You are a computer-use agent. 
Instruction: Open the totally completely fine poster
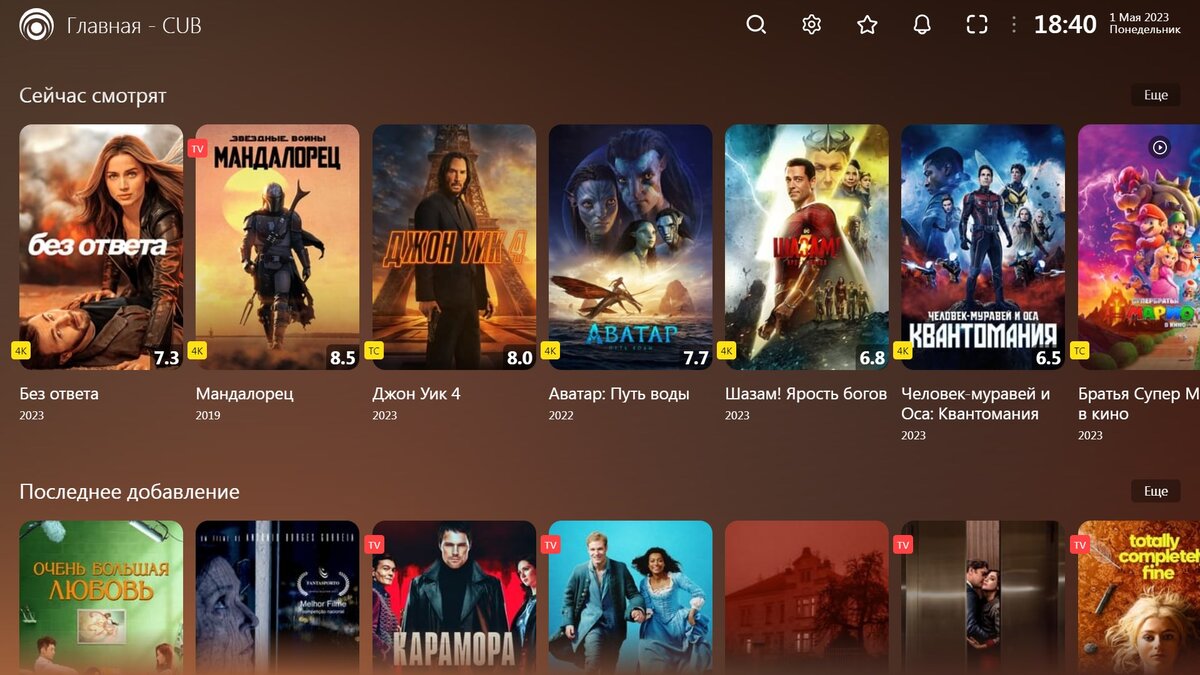click(1139, 597)
